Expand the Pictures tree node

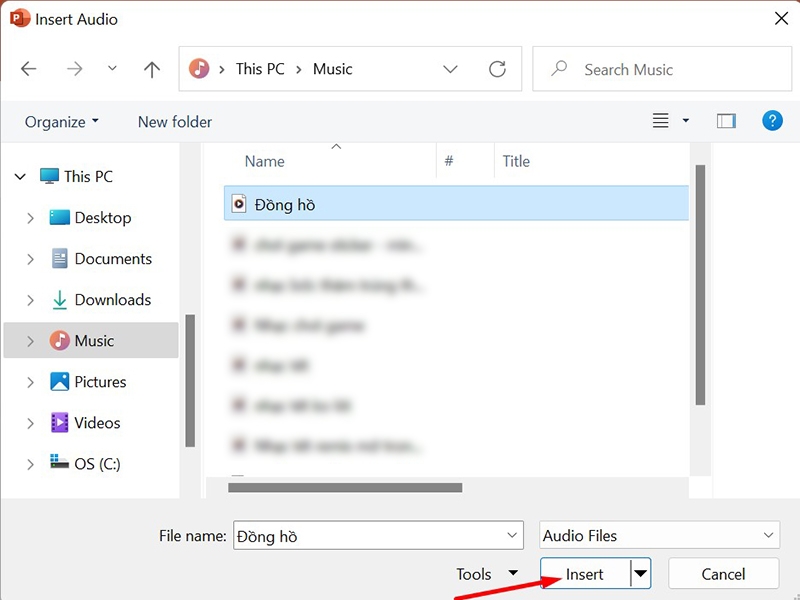[x=30, y=382]
